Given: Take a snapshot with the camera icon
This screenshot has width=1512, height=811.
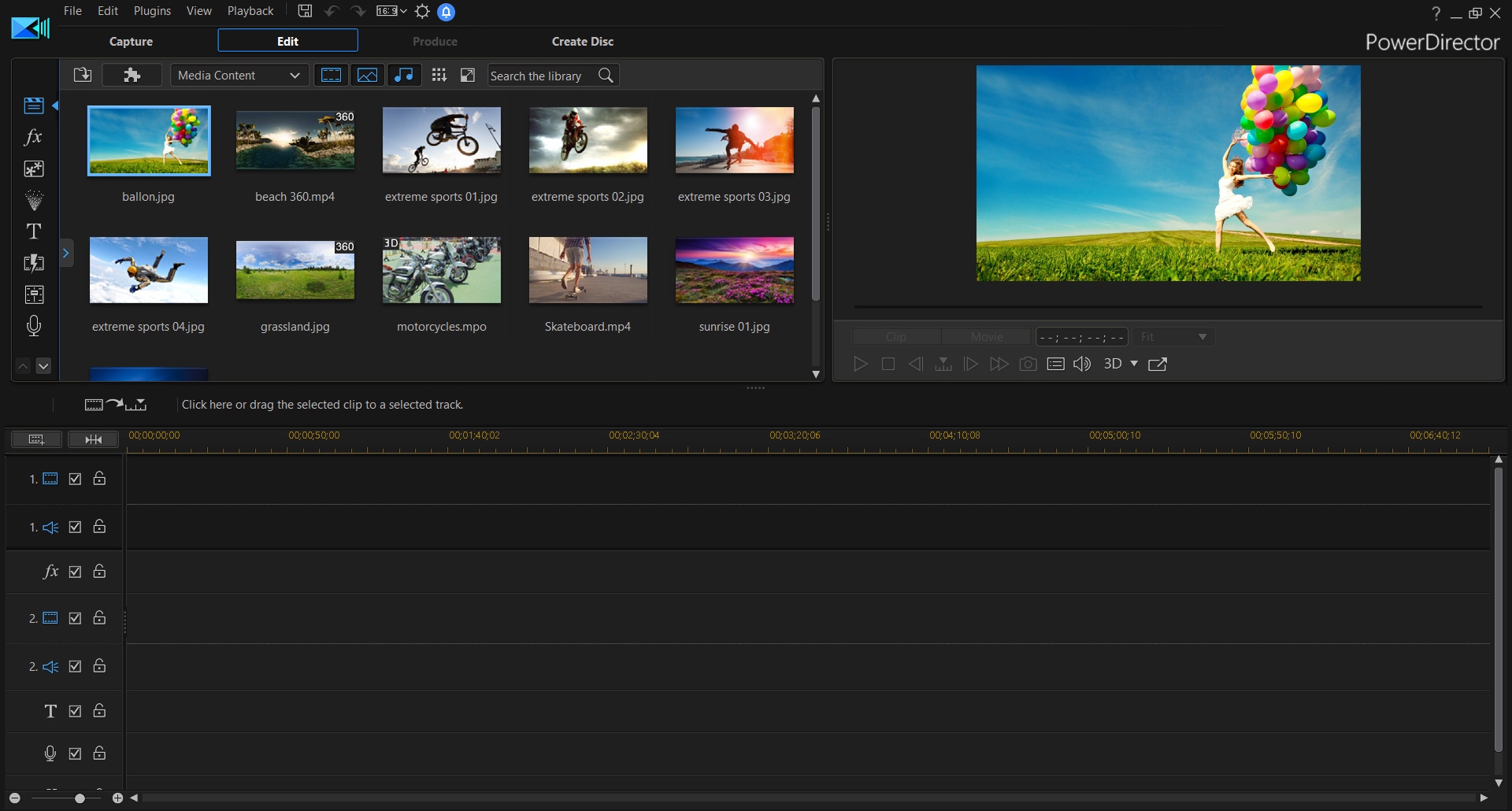Looking at the screenshot, I should pos(1028,364).
